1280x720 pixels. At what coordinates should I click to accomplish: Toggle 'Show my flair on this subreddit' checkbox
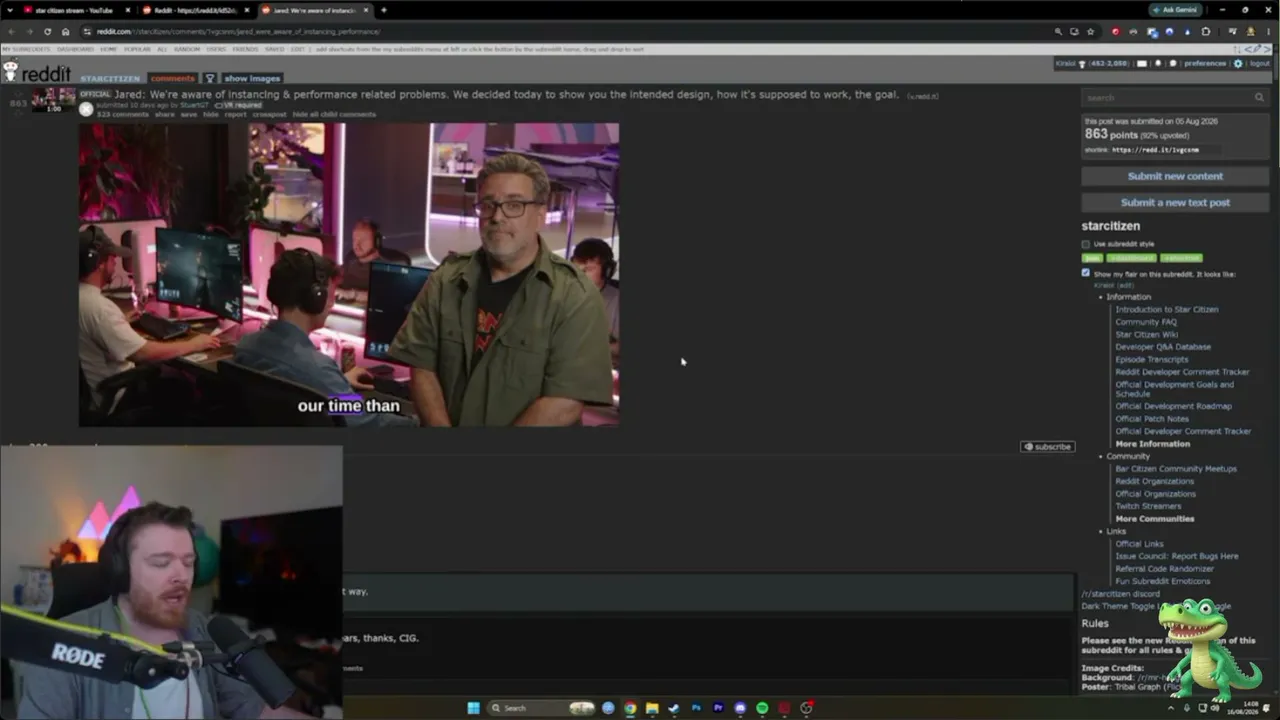pyautogui.click(x=1085, y=273)
